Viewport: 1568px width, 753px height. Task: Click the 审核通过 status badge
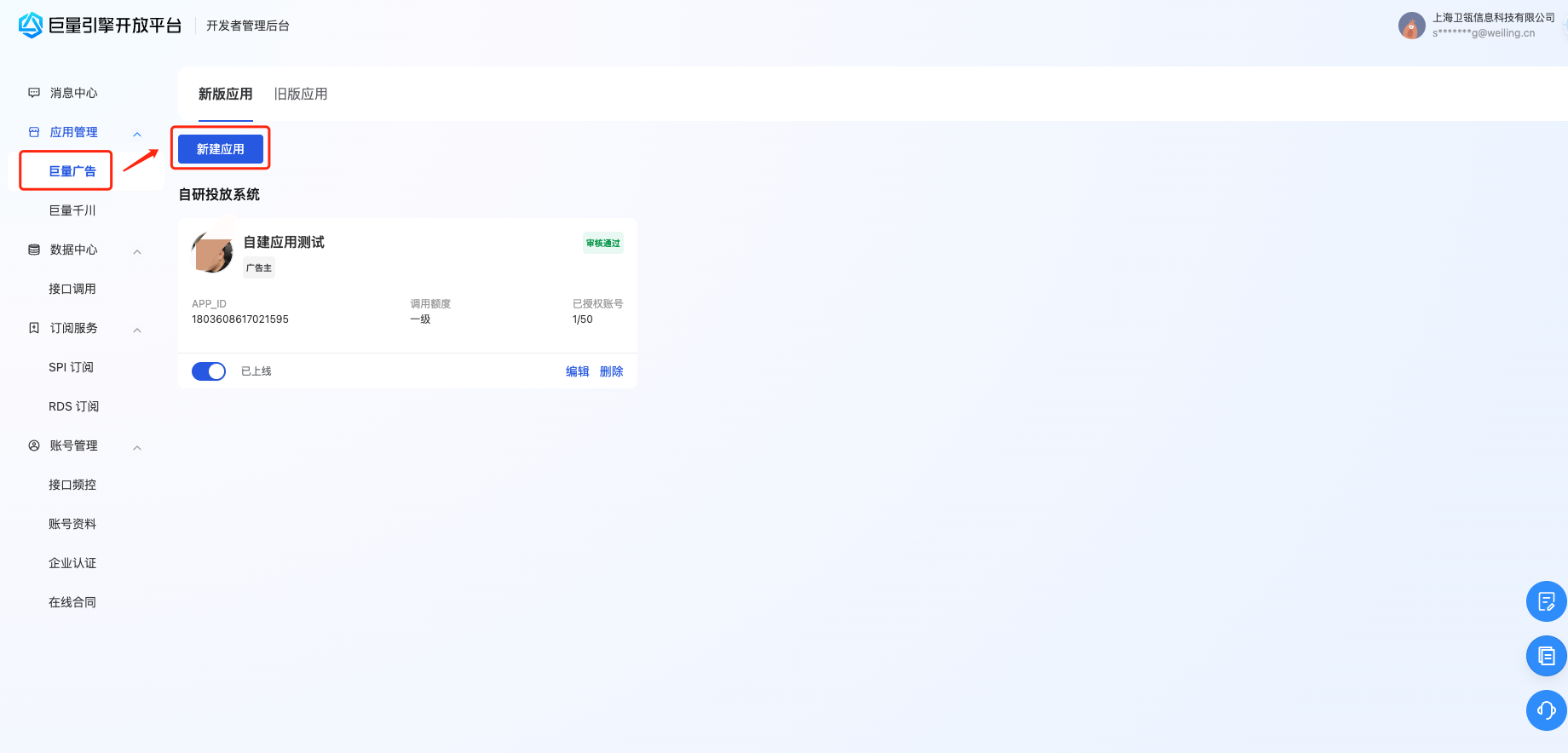tap(603, 243)
